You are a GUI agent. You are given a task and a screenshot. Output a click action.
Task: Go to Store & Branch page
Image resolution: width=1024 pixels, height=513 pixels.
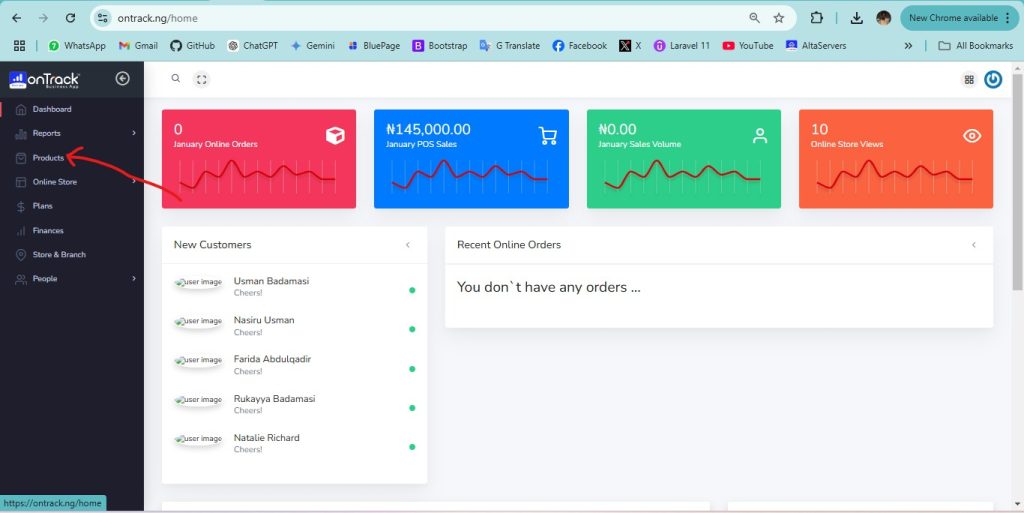click(58, 255)
